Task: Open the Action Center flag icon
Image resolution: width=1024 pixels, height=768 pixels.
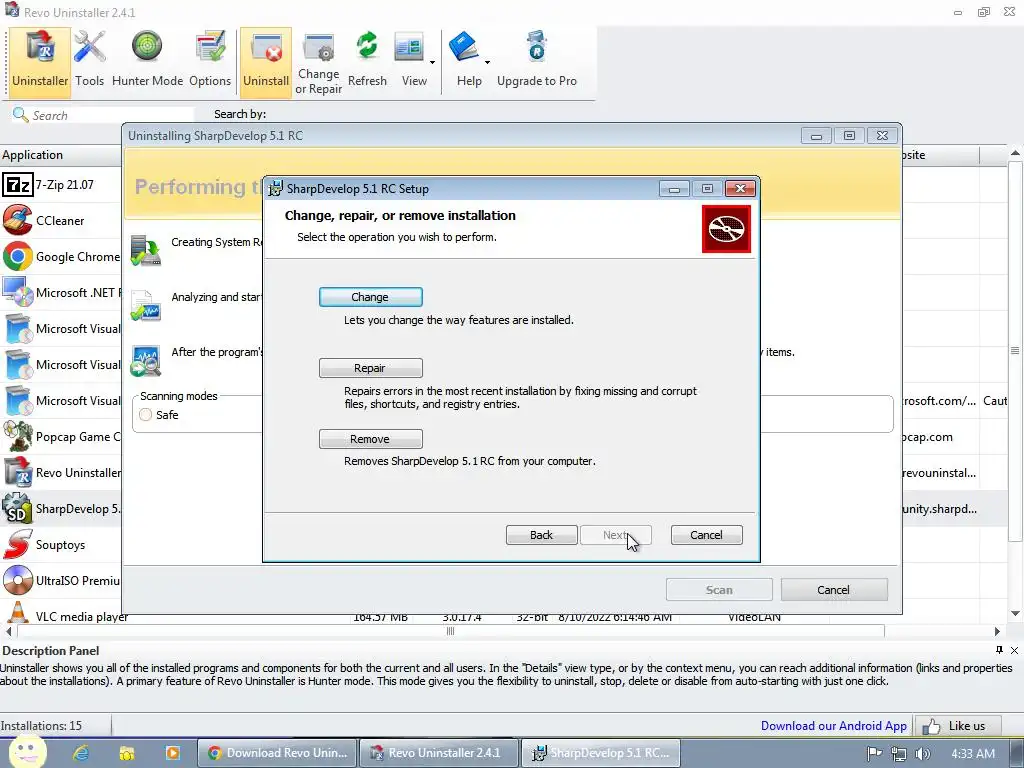Action: coord(874,754)
